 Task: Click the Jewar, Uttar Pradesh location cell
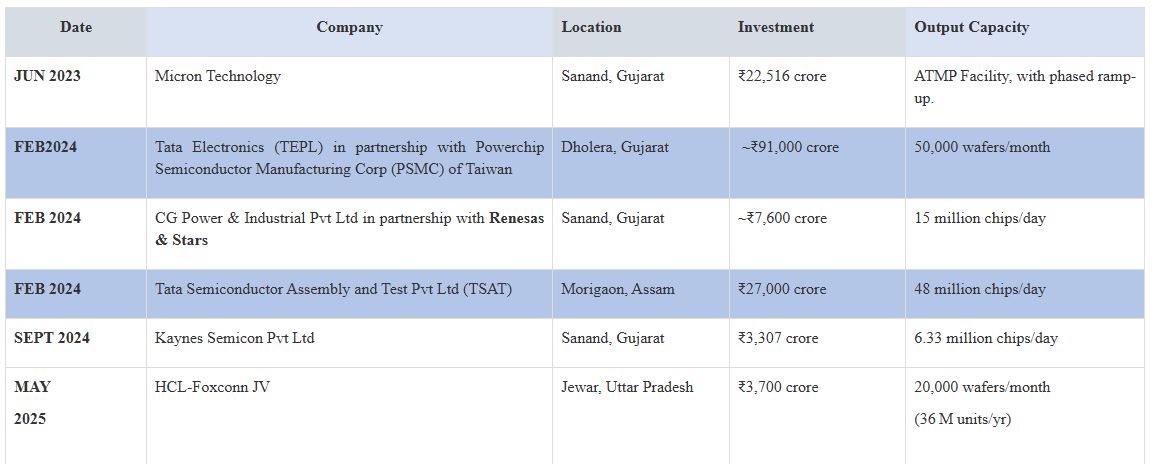(x=641, y=415)
